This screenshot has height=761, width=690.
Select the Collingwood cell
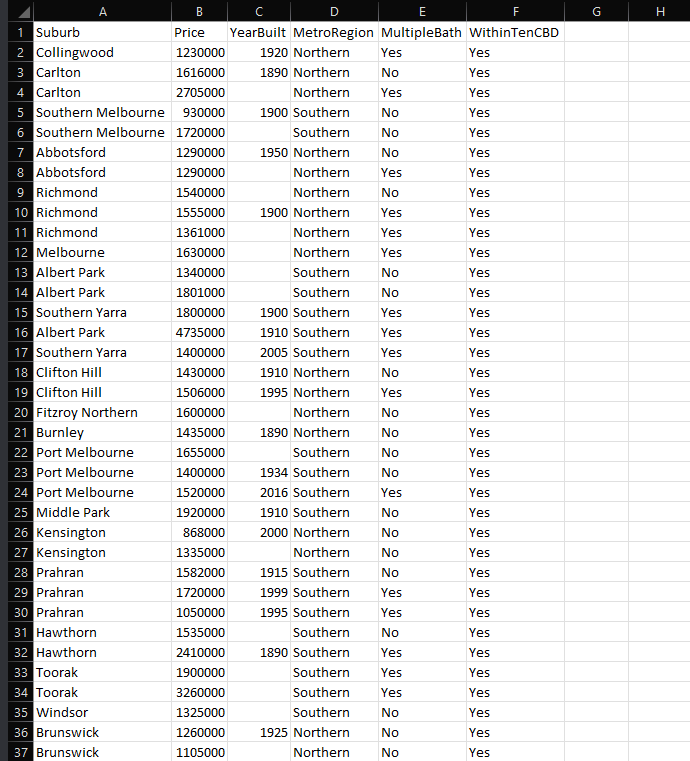[102, 52]
